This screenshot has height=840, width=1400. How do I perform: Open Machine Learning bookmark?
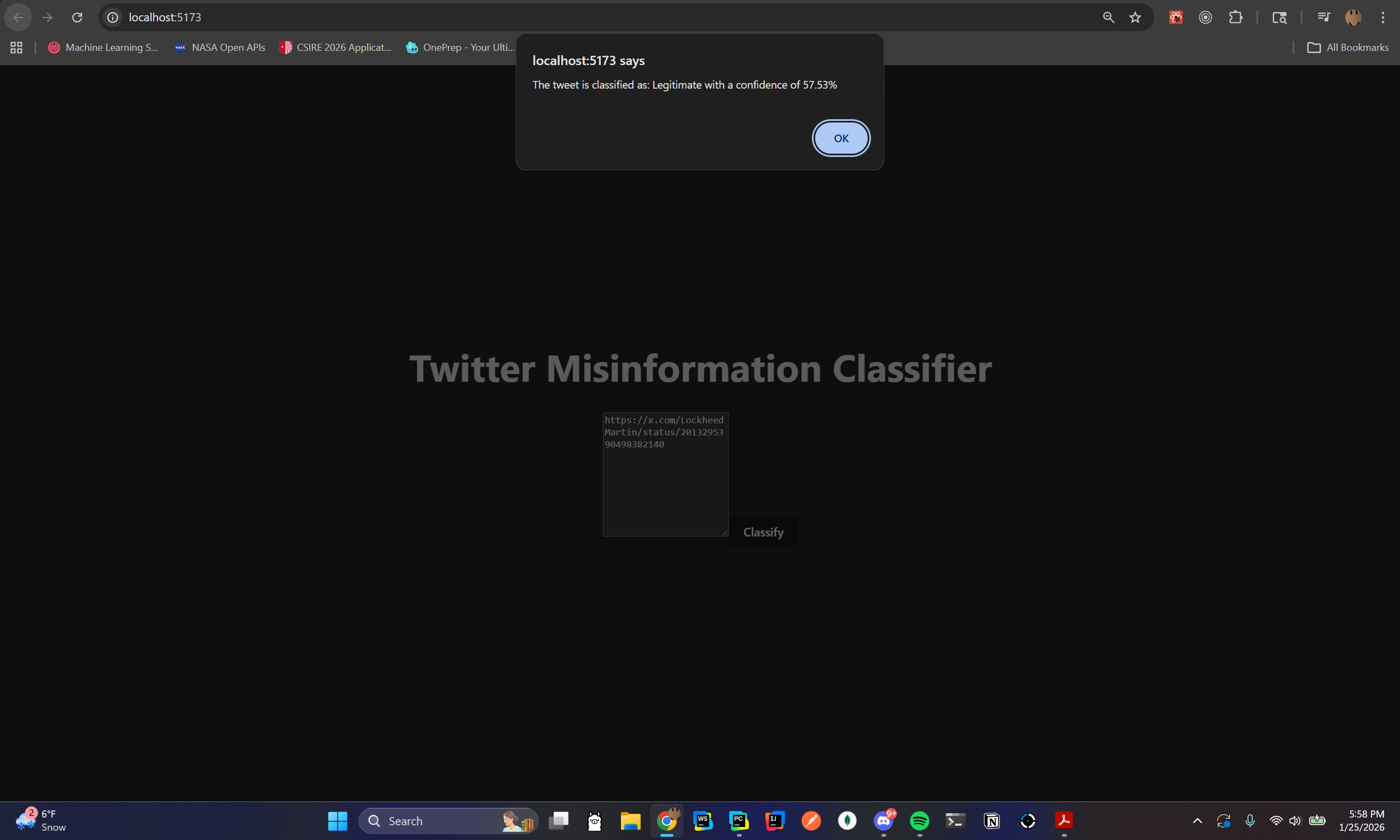click(103, 48)
